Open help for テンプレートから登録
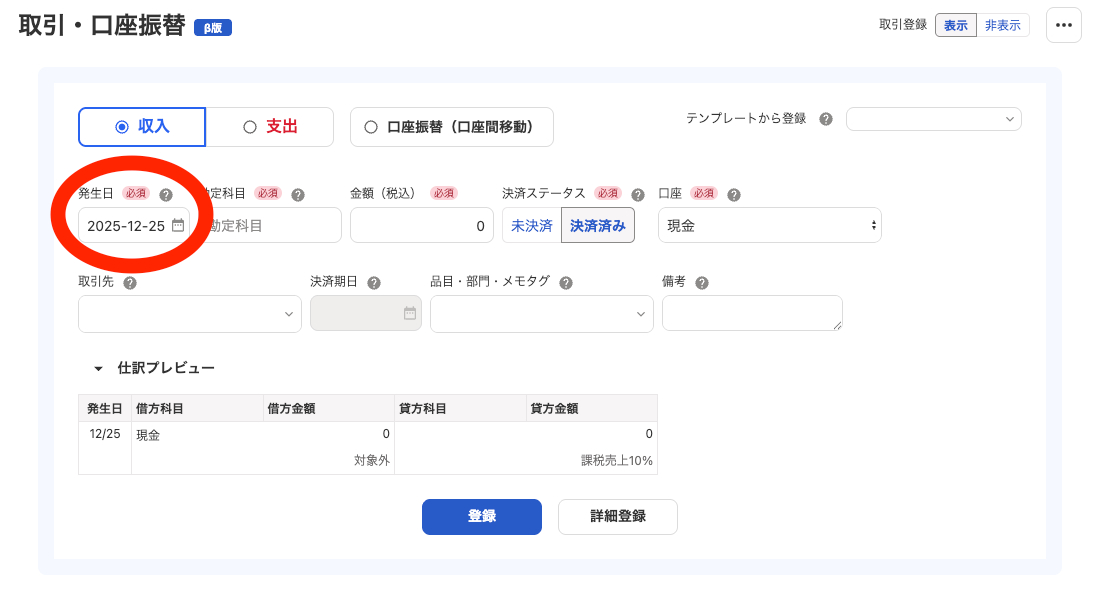 point(827,118)
